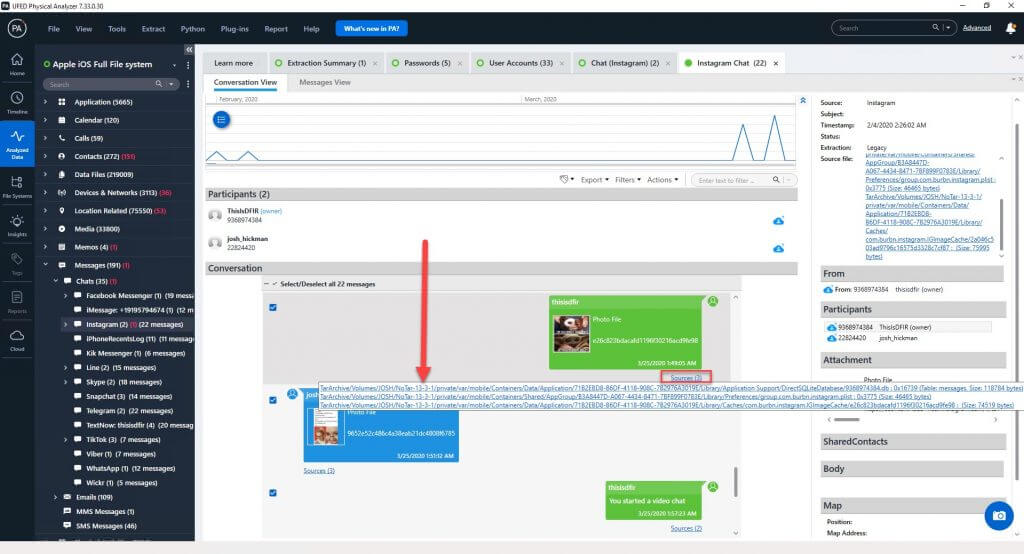Open the Cloud sidebar icon
The height and width of the screenshot is (554, 1024).
pos(17,340)
